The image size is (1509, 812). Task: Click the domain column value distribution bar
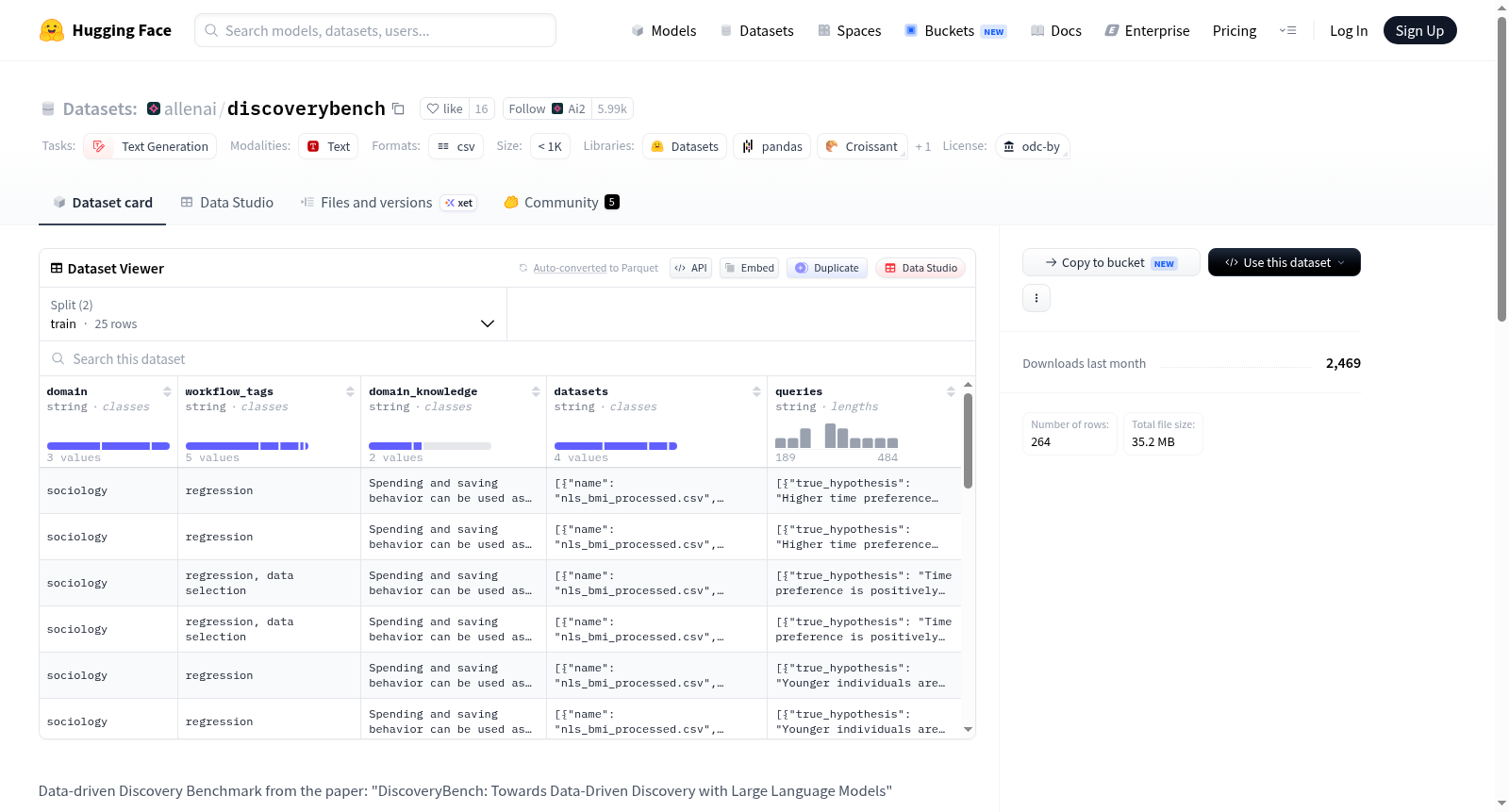[108, 445]
